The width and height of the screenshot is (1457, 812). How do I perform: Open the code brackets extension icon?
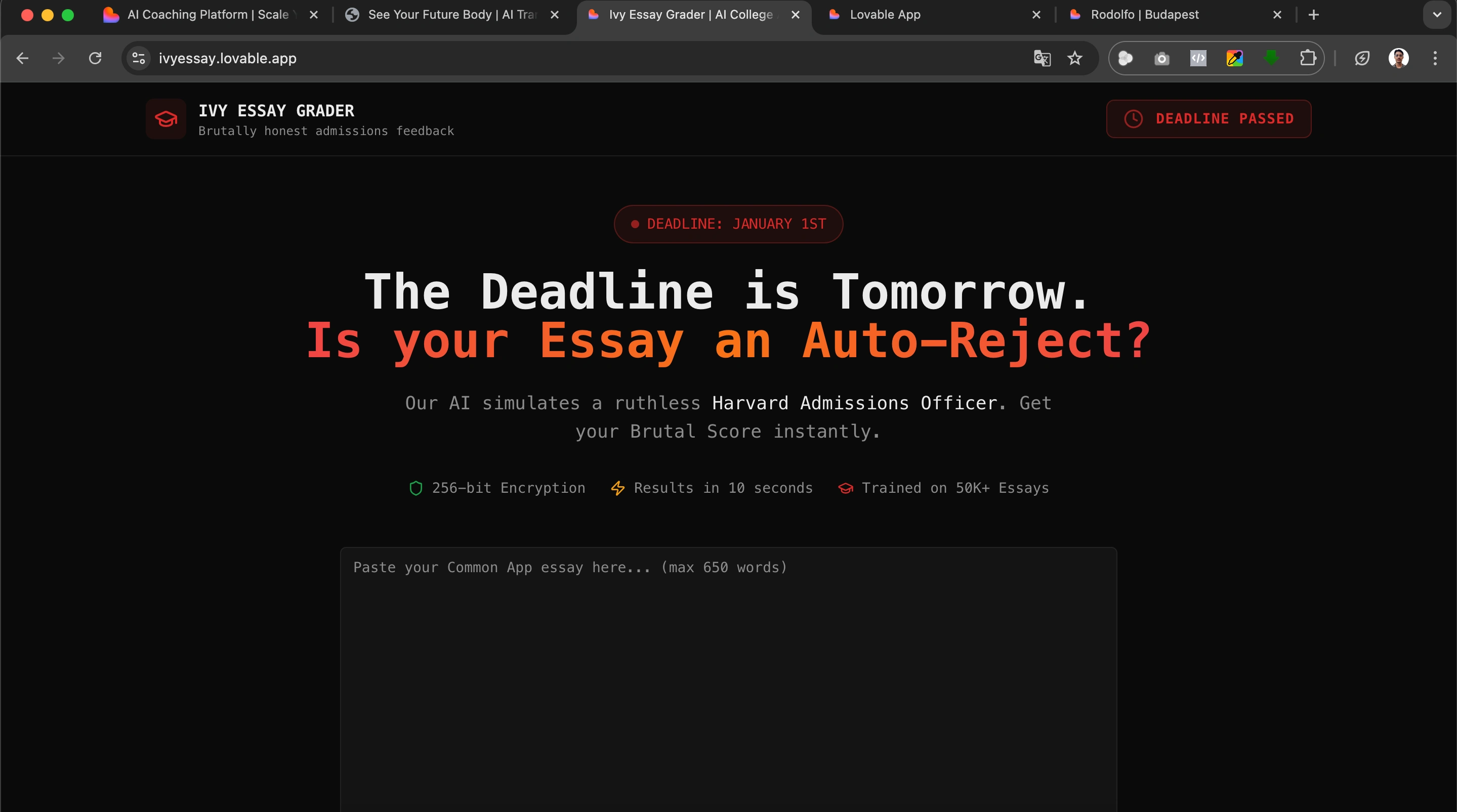(x=1198, y=58)
